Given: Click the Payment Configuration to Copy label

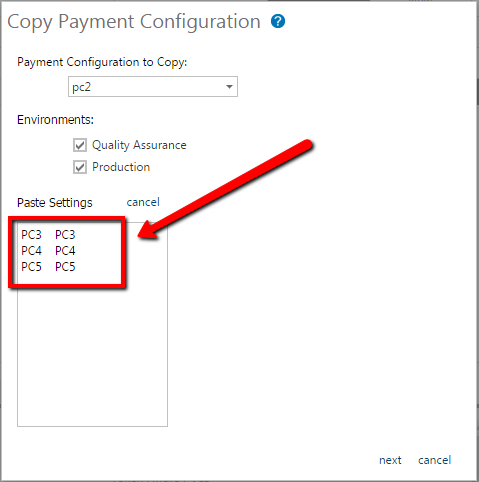Looking at the screenshot, I should coord(102,62).
